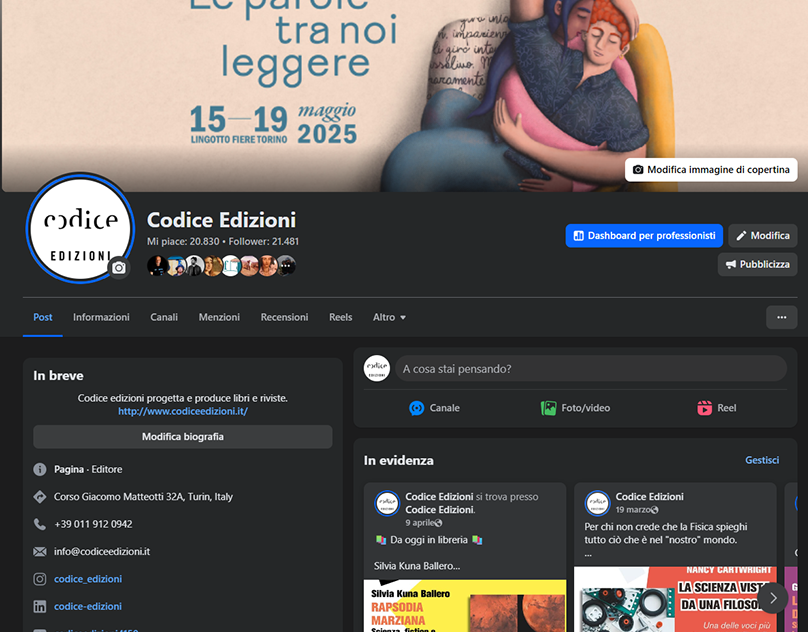Click the address 'Corso Giacomo Matteotti 32A, Turin, Italy'
Viewport: 808px width, 632px height.
(143, 496)
